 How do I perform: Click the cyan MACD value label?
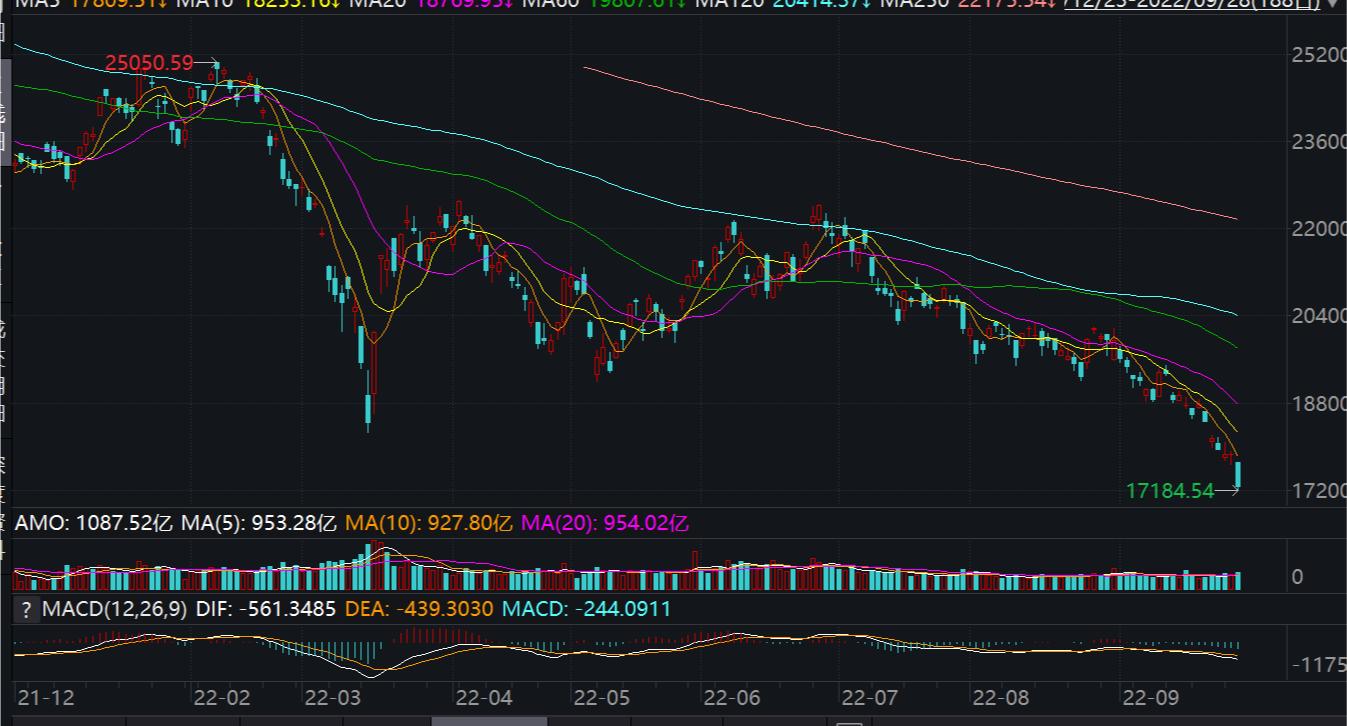click(x=586, y=609)
